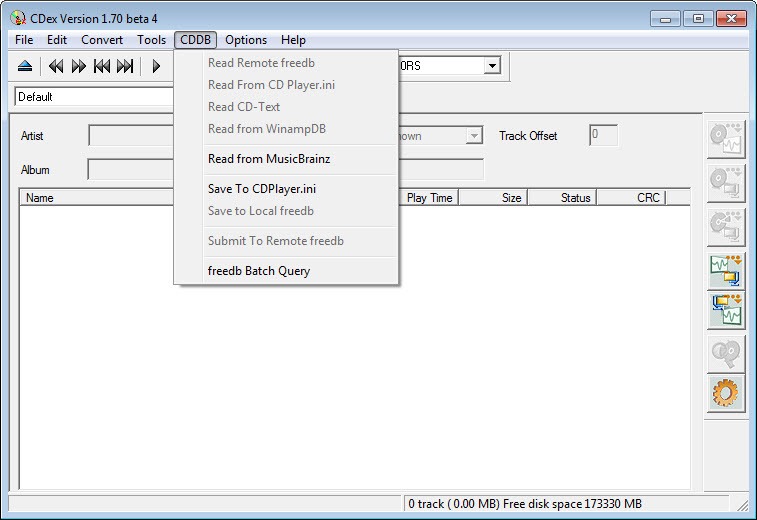Click the rewind playback button

(56, 66)
